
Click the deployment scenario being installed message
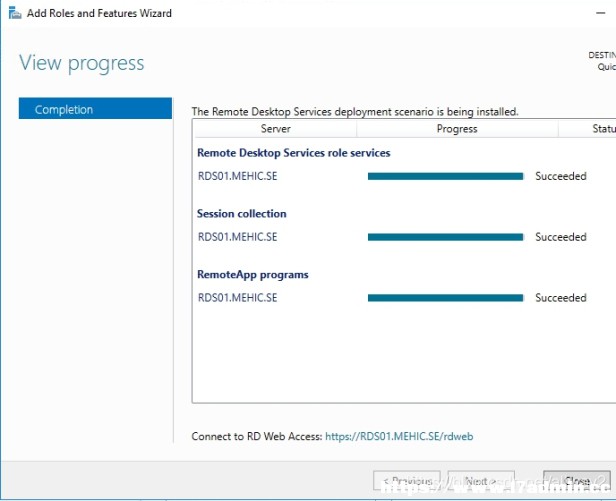355,112
